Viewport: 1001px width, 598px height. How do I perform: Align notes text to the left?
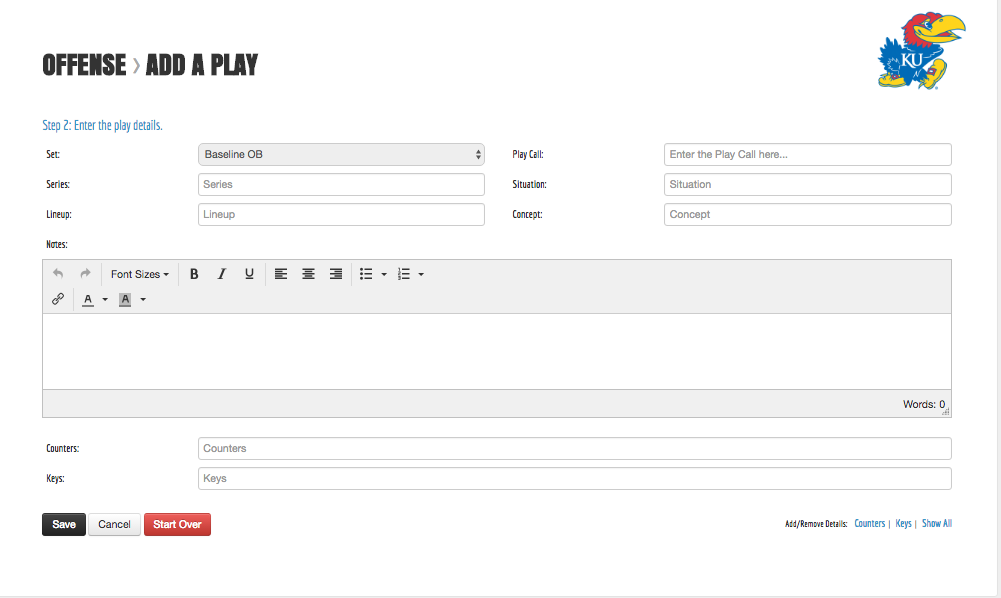click(x=281, y=274)
